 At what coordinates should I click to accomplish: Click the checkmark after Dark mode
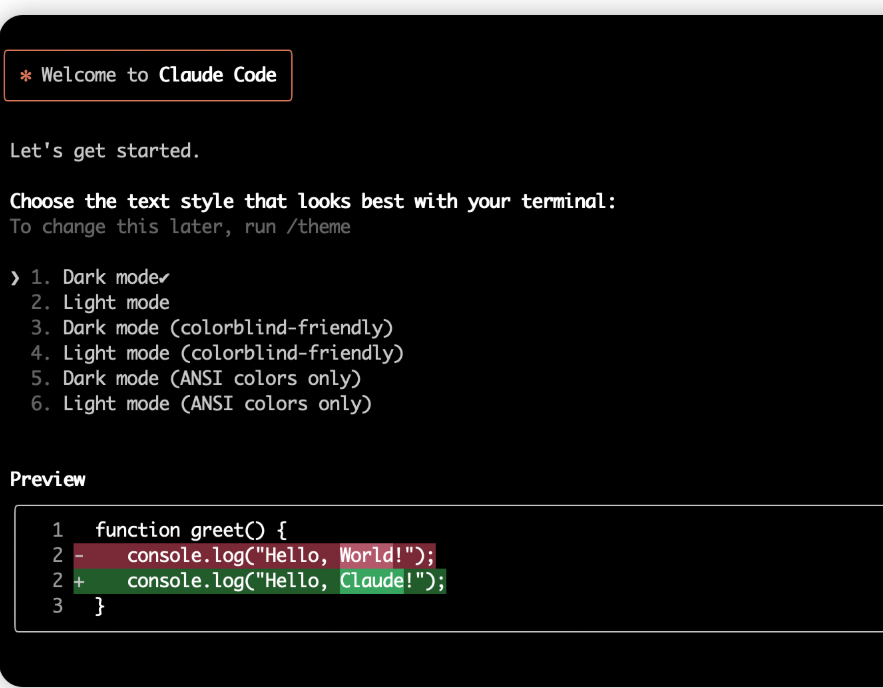click(164, 277)
